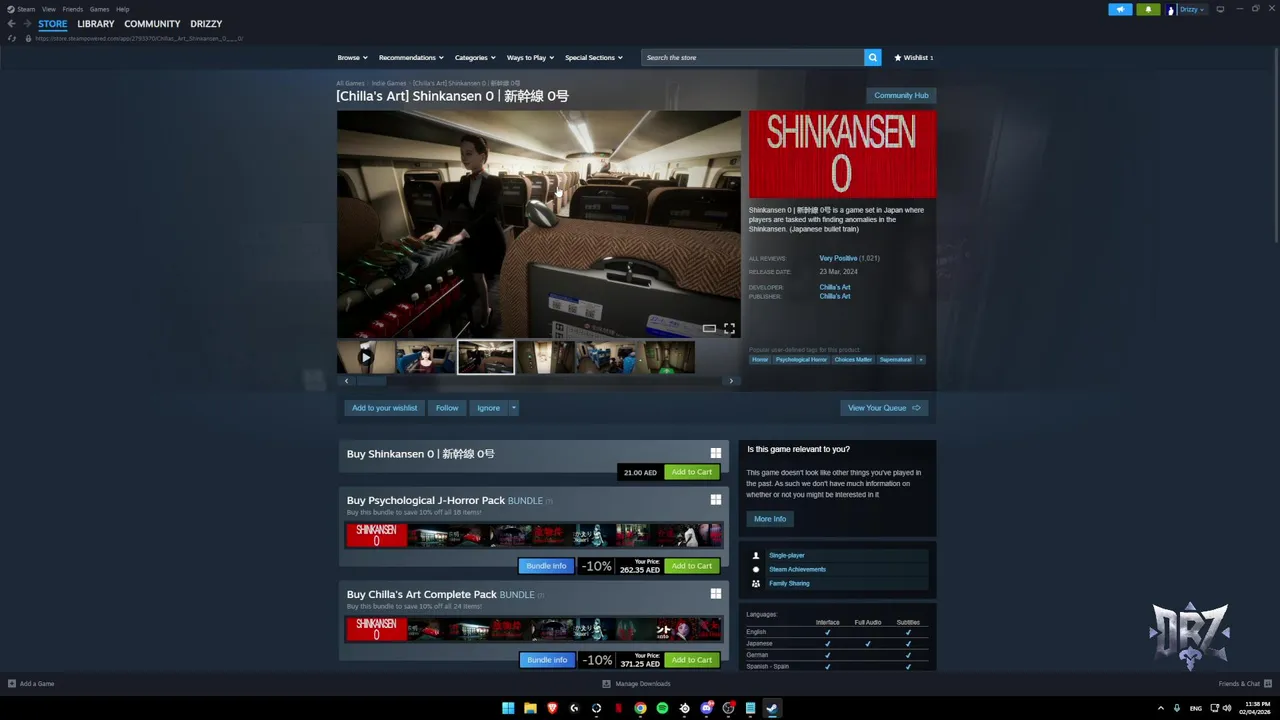
Task: Open Wishlist link in store header
Action: (x=914, y=58)
